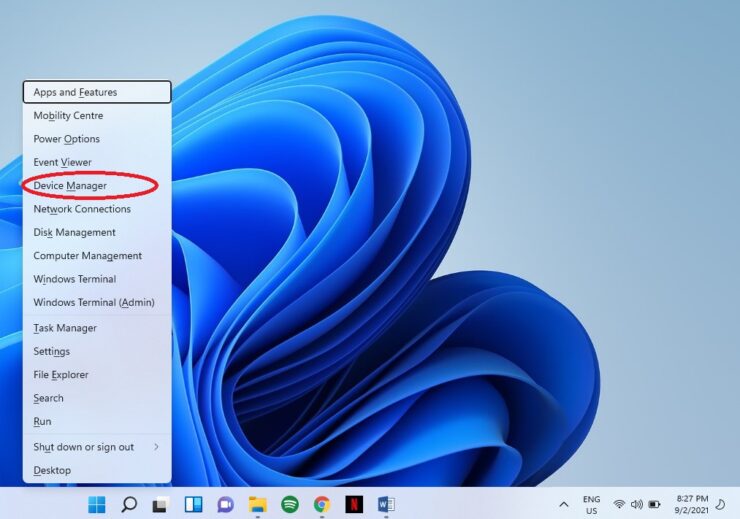Click the ENG US language indicator
This screenshot has height=519, width=740.
pos(591,505)
